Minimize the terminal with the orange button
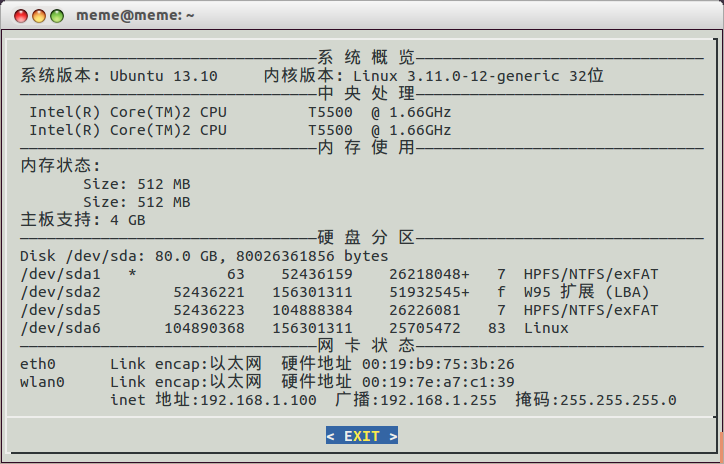 [x=39, y=16]
